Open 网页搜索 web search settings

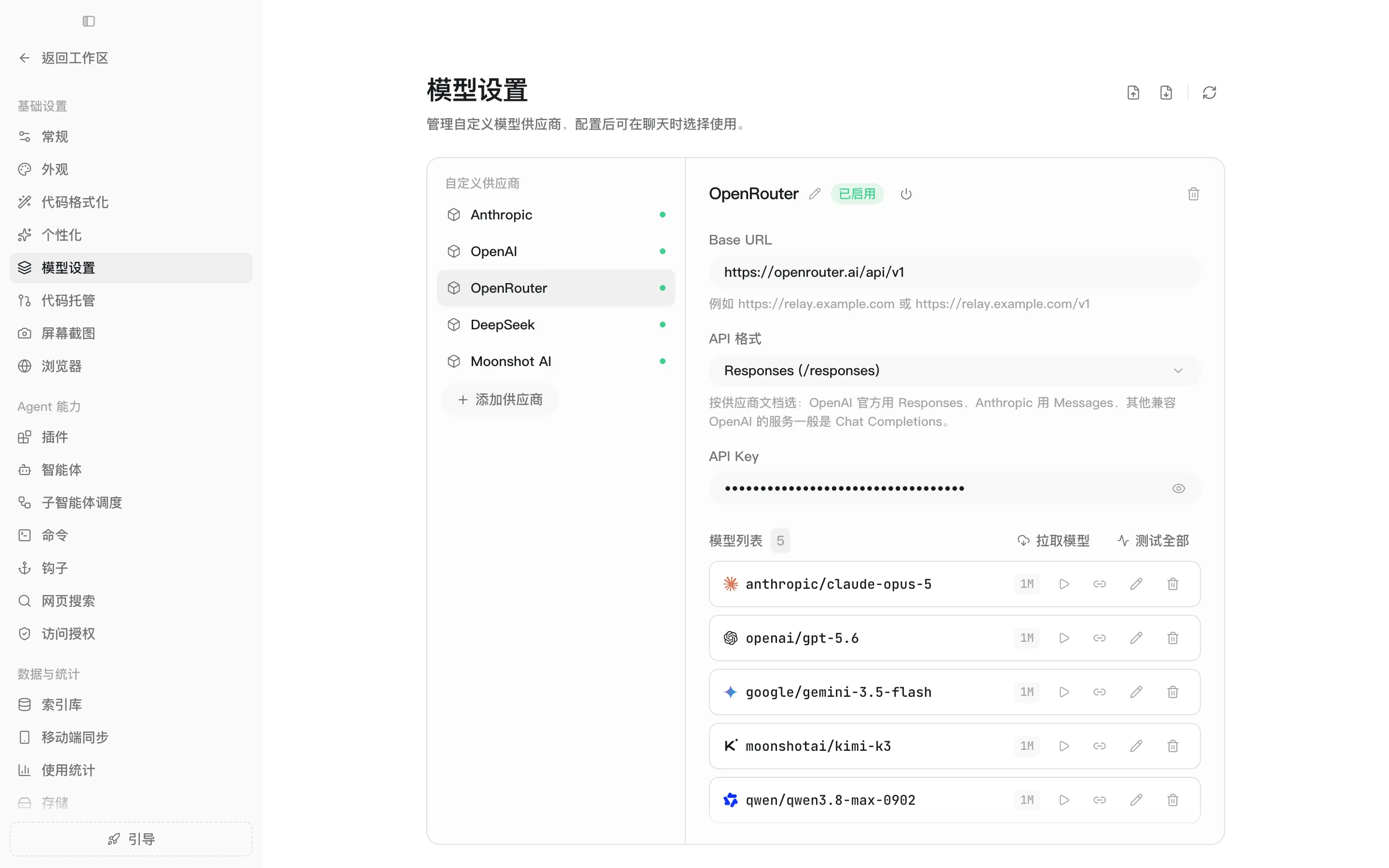(x=131, y=601)
